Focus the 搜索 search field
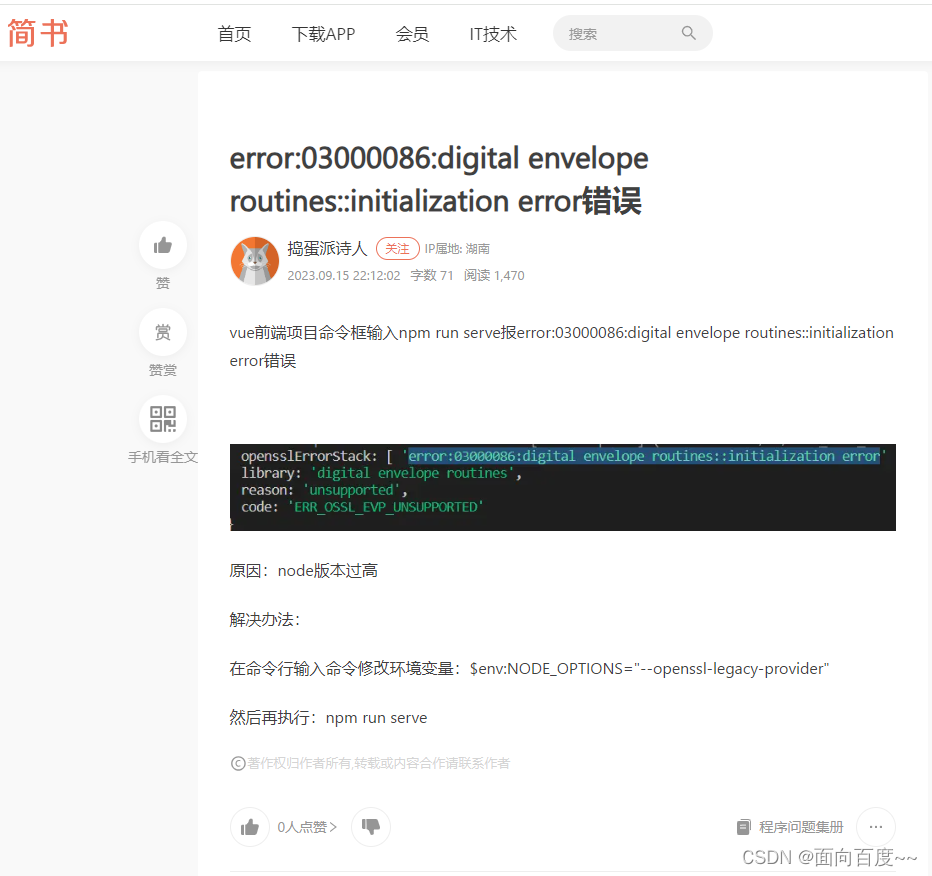 [x=632, y=33]
